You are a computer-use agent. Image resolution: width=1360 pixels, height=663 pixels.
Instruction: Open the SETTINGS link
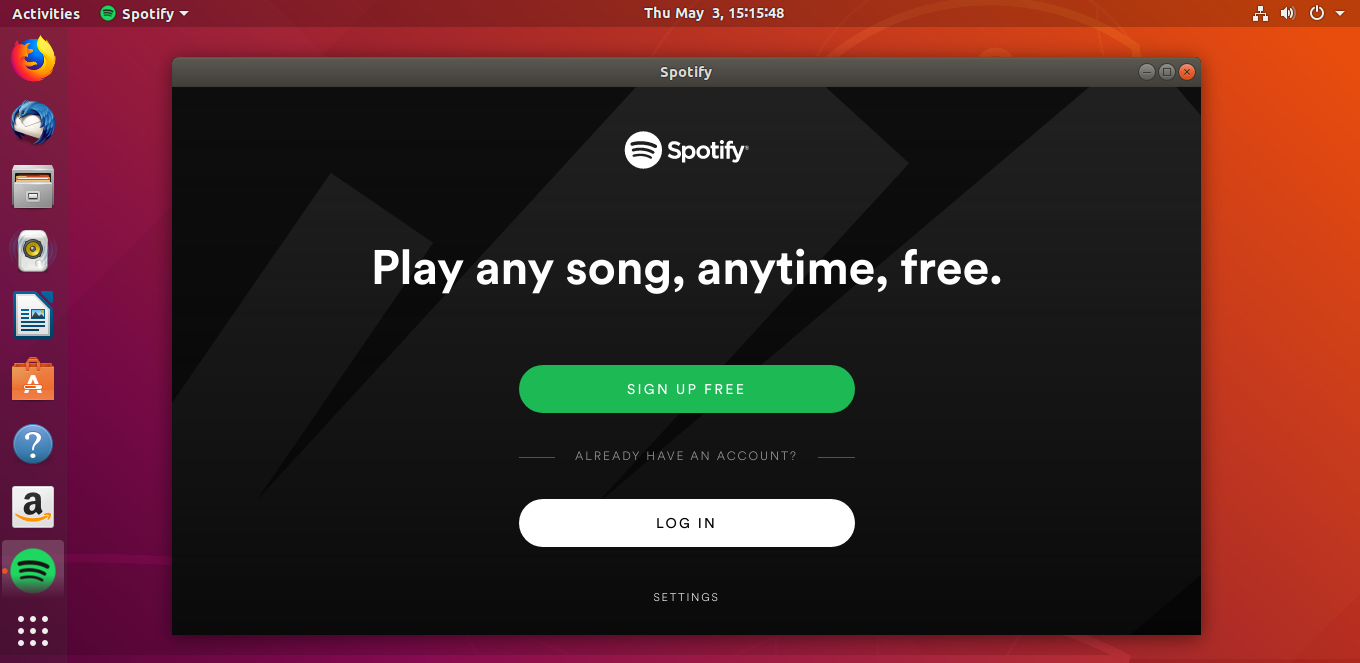[x=686, y=597]
